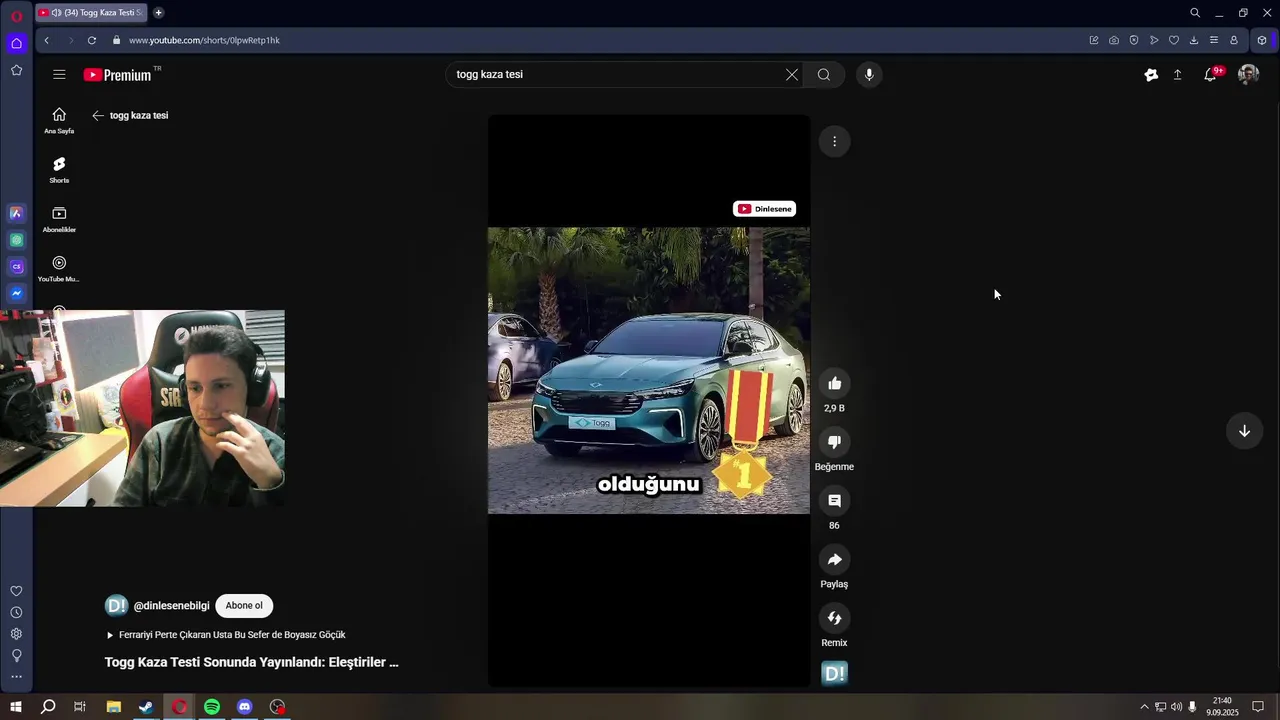This screenshot has width=1280, height=720.
Task: Open a new browser tab
Action: (x=158, y=13)
